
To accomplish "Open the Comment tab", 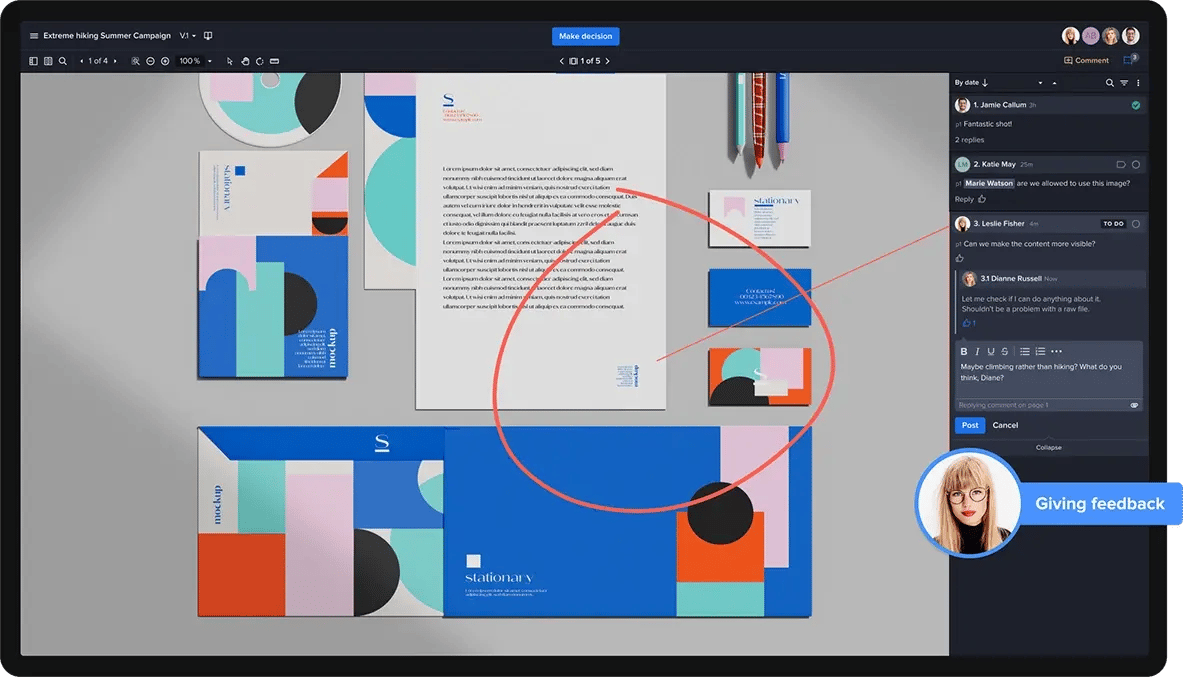I will coord(1085,61).
